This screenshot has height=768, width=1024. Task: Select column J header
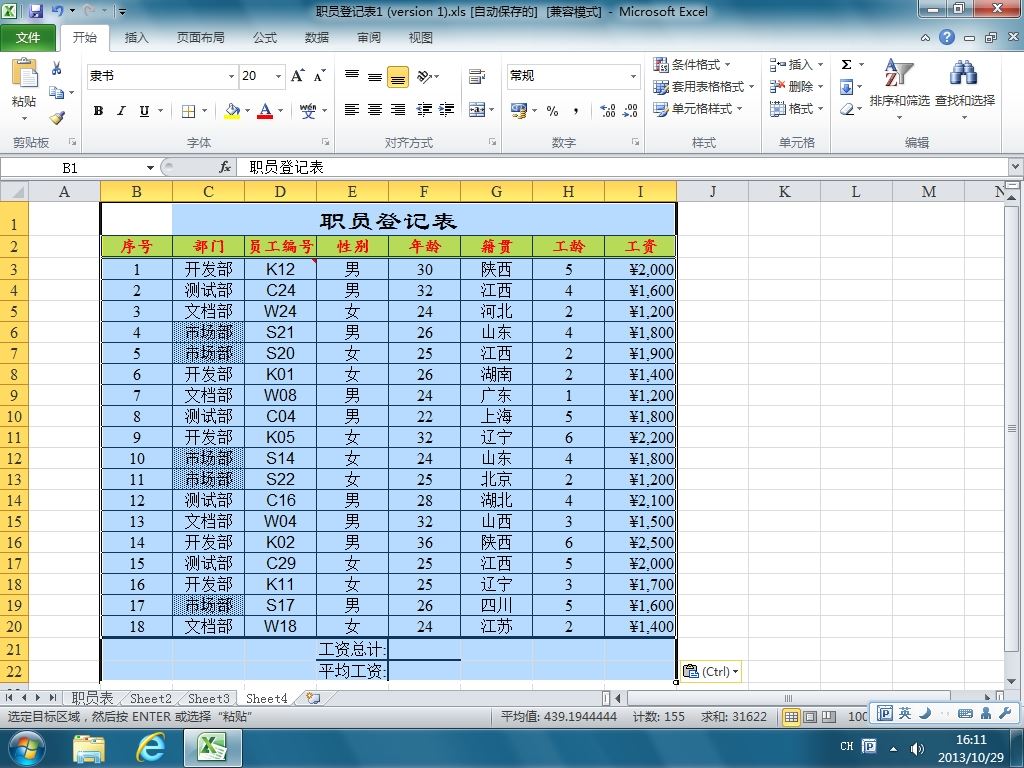(712, 191)
